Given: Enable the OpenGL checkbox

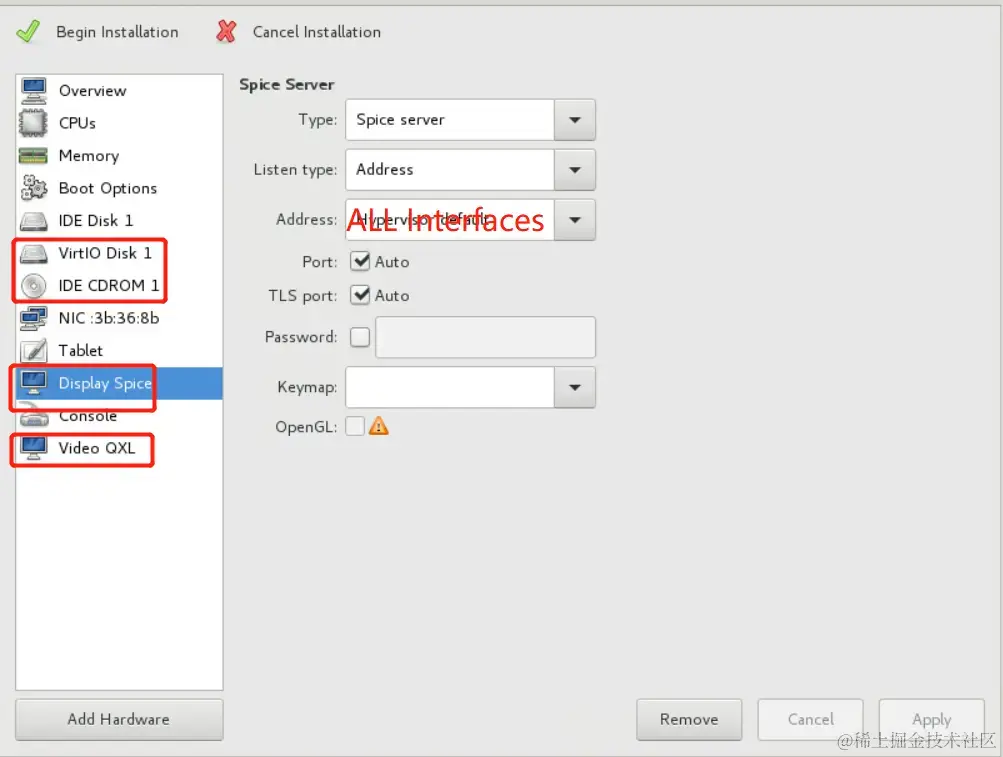Looking at the screenshot, I should point(355,426).
